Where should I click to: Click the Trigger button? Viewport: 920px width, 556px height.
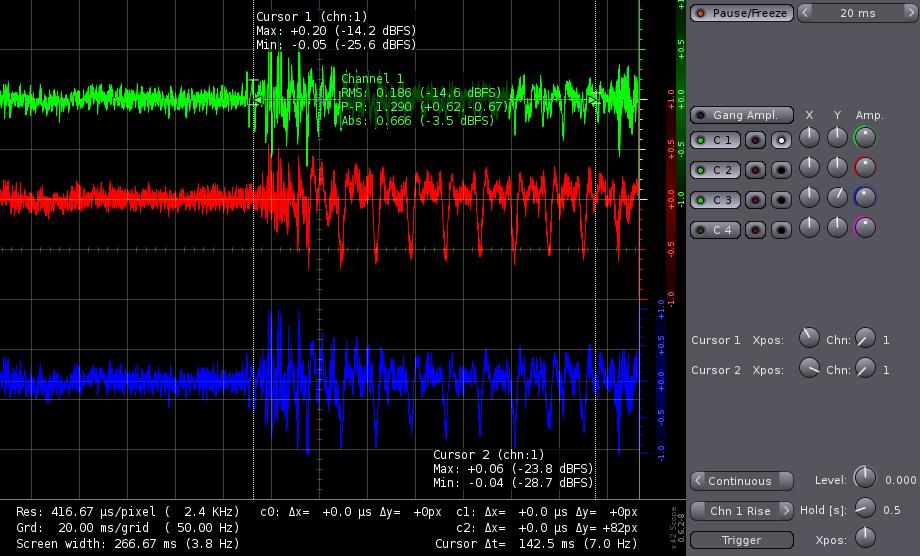pos(742,540)
